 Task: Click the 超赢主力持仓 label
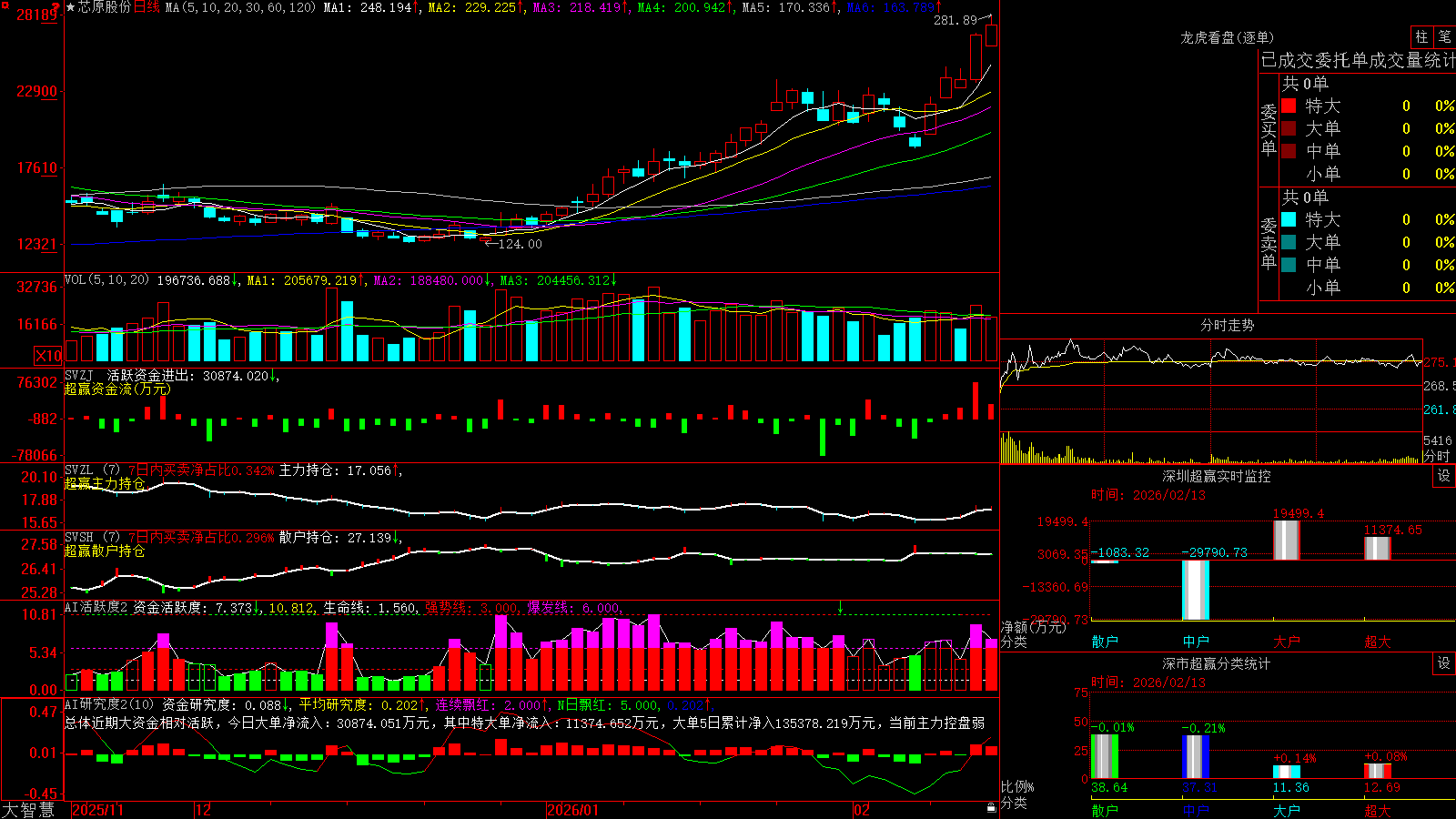pos(105,483)
